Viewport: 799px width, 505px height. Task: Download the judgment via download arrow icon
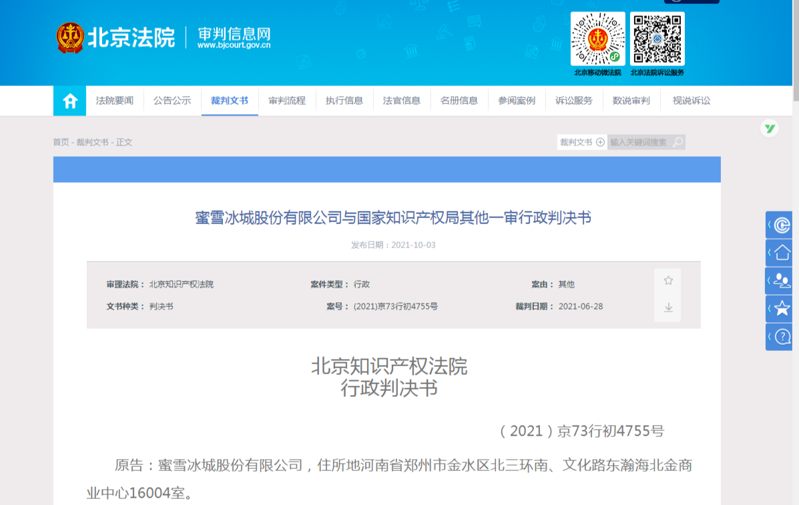(x=669, y=307)
